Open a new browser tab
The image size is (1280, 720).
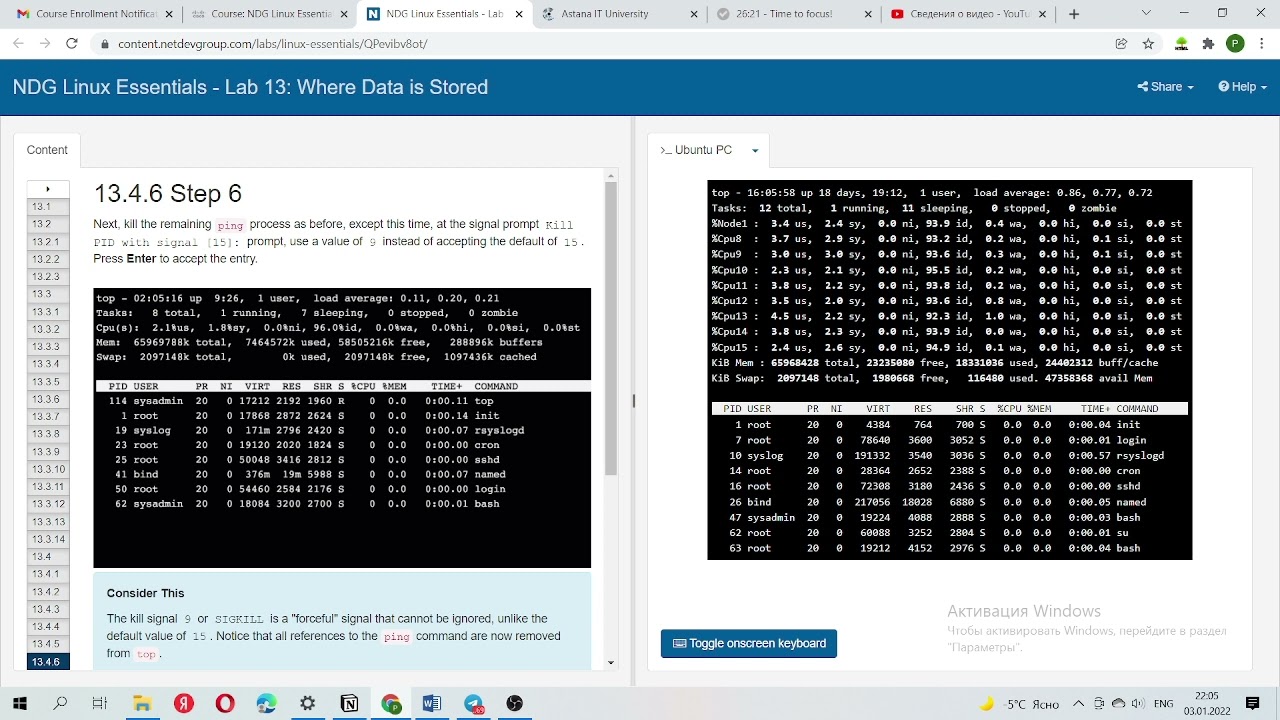[1074, 14]
